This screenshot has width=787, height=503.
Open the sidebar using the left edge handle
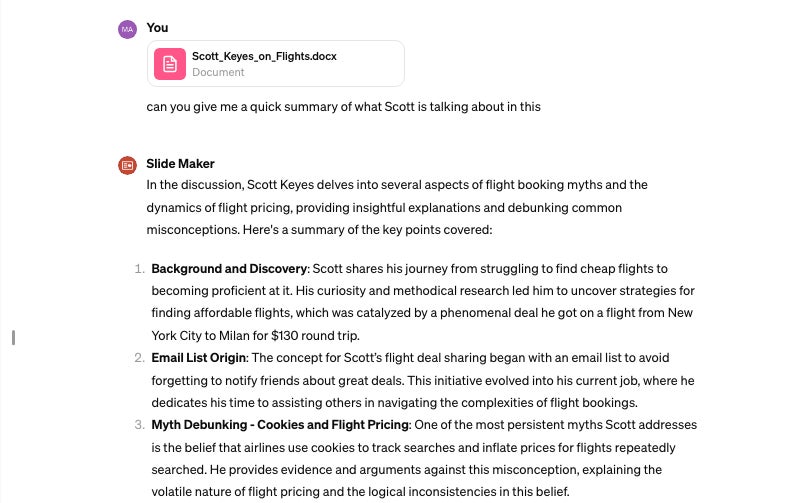tap(13, 337)
